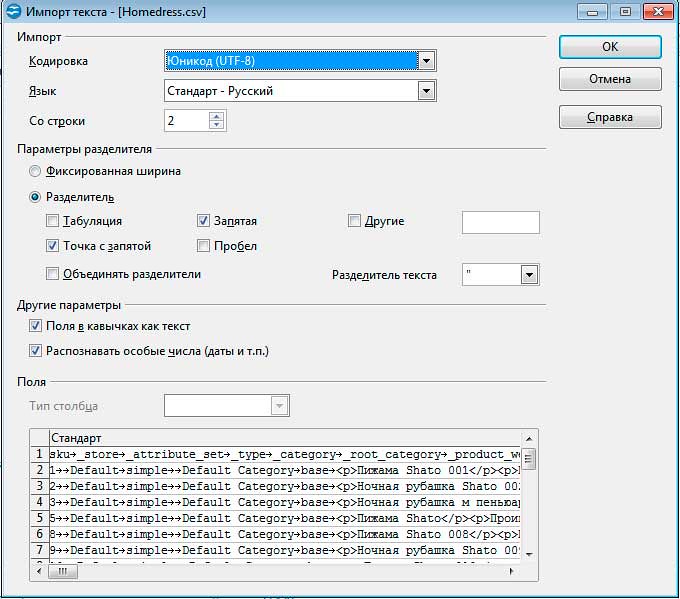Select the Разделитель radio button

pos(36,197)
